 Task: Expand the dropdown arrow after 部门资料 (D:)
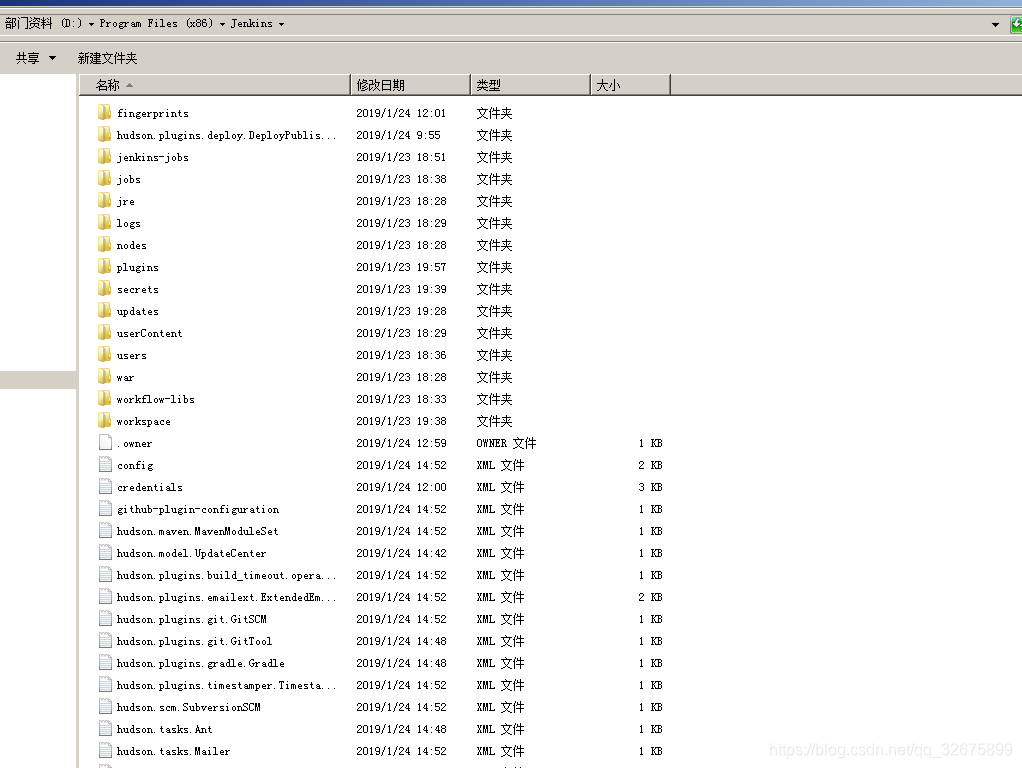[x=91, y=24]
